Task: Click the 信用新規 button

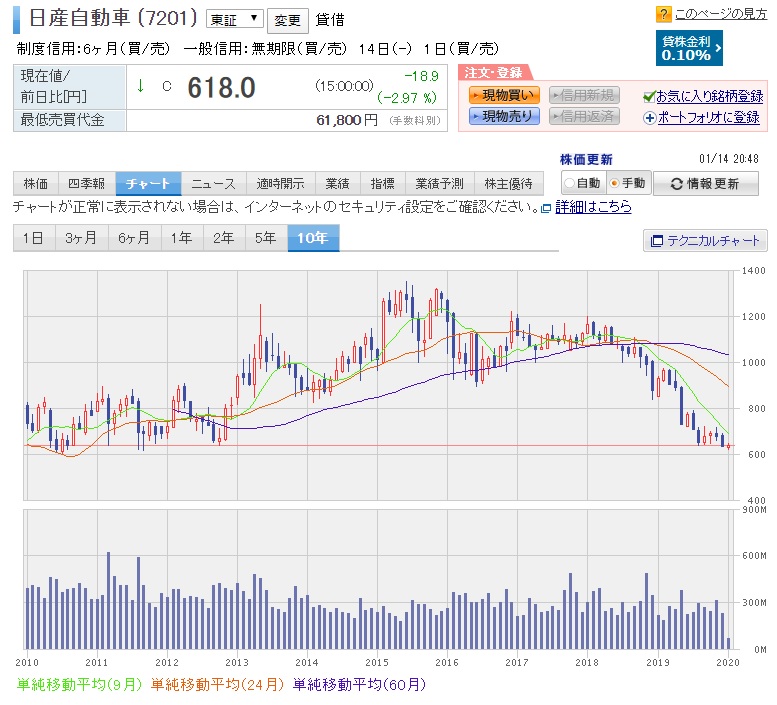Action: coord(584,95)
